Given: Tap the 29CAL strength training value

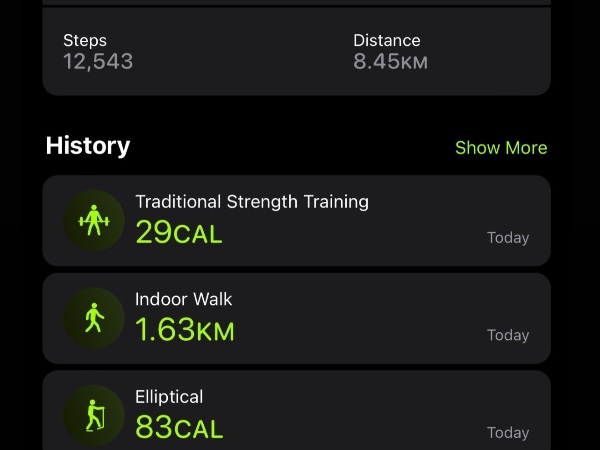Looking at the screenshot, I should click(178, 233).
